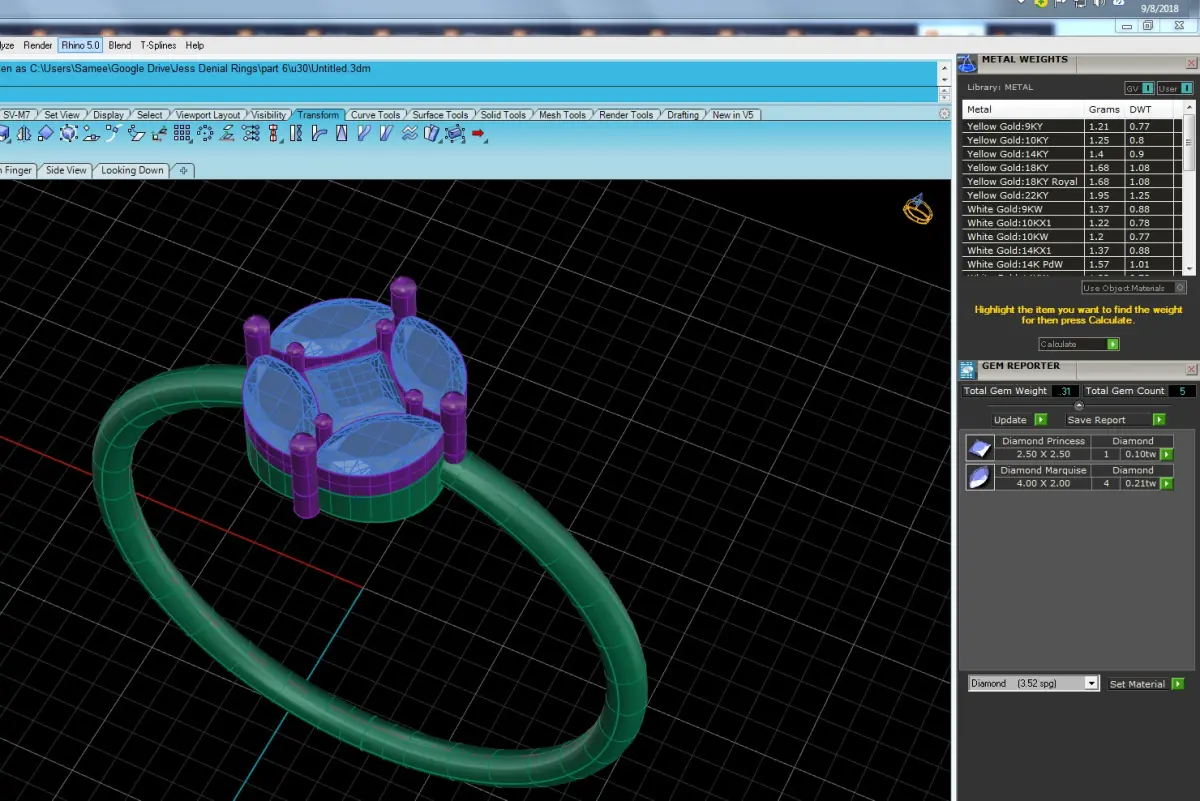
Task: Switch to the Render Tools tab
Action: point(626,115)
